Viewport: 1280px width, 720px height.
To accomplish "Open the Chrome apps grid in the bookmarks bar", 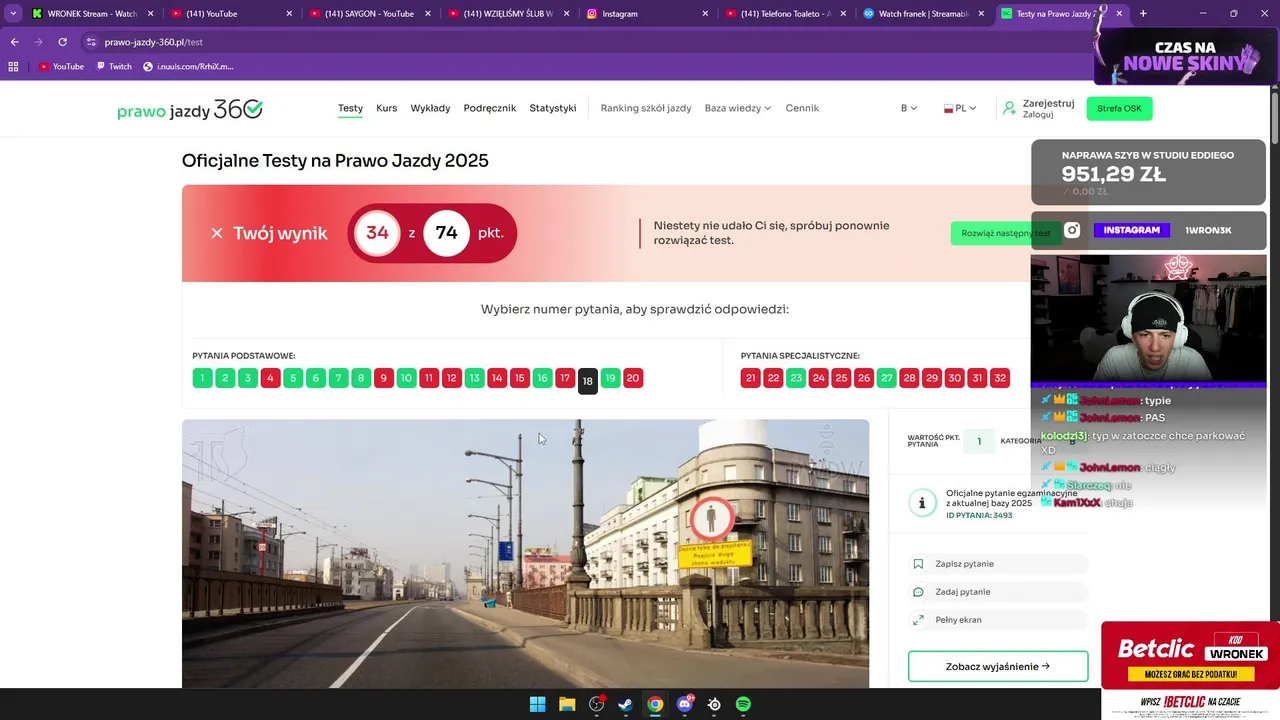I will [13, 66].
